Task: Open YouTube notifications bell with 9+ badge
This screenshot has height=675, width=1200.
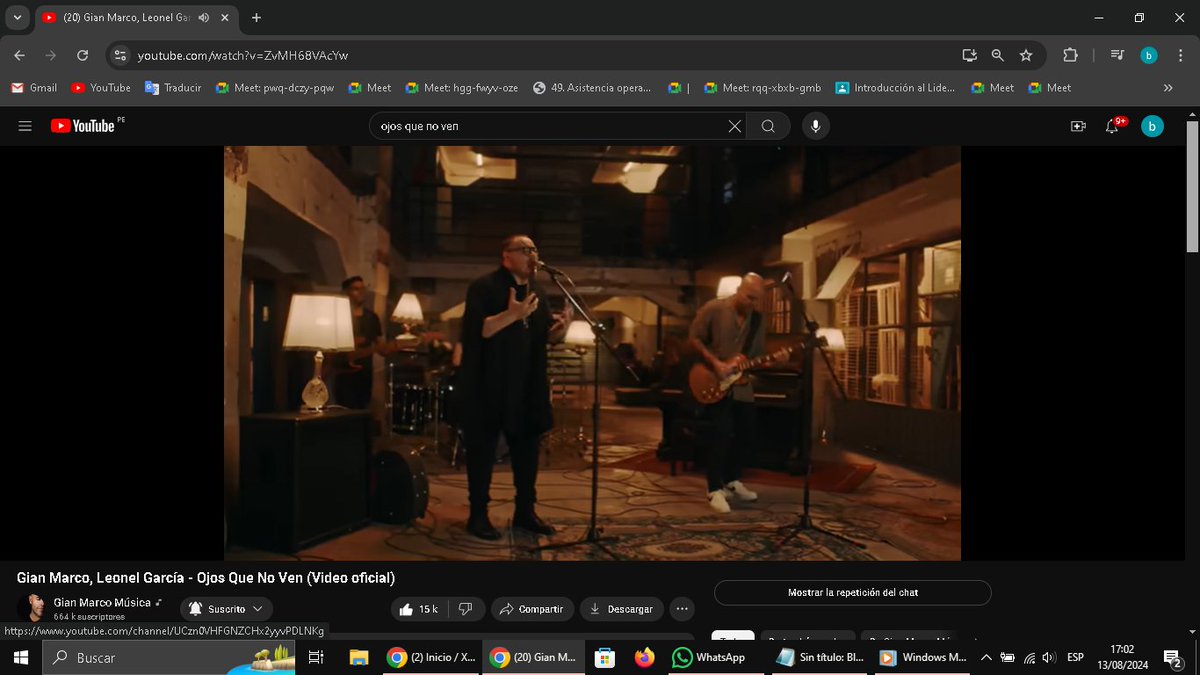Action: click(x=1113, y=126)
